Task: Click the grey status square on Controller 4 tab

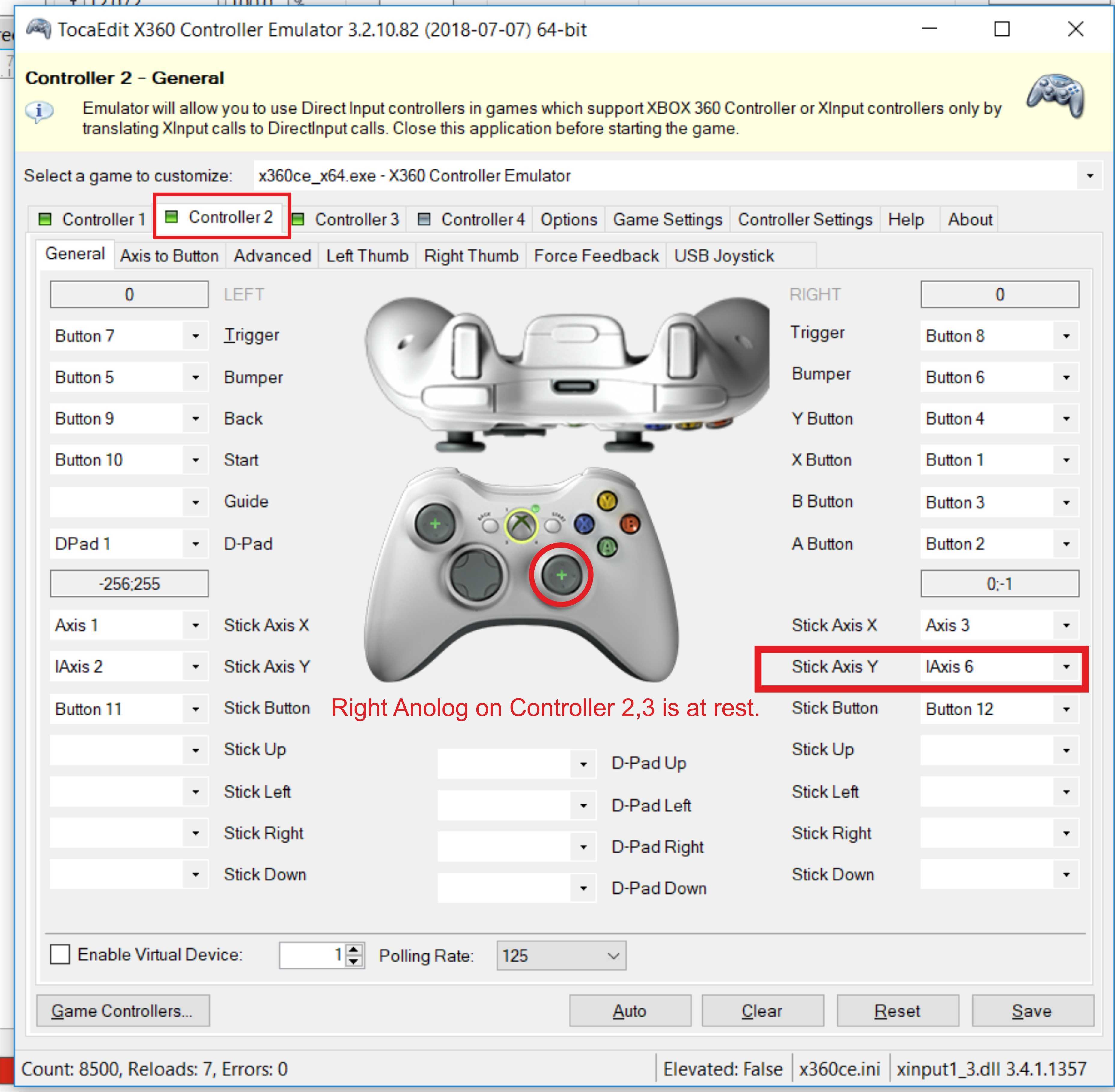Action: click(424, 219)
